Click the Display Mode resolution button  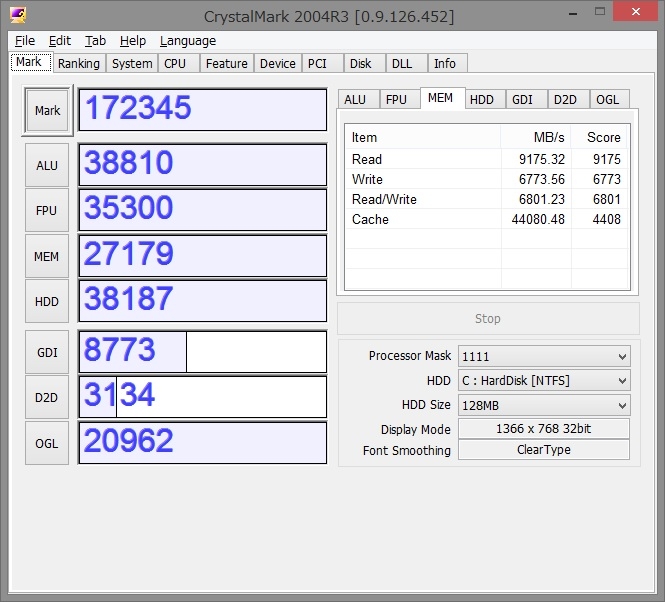point(543,429)
